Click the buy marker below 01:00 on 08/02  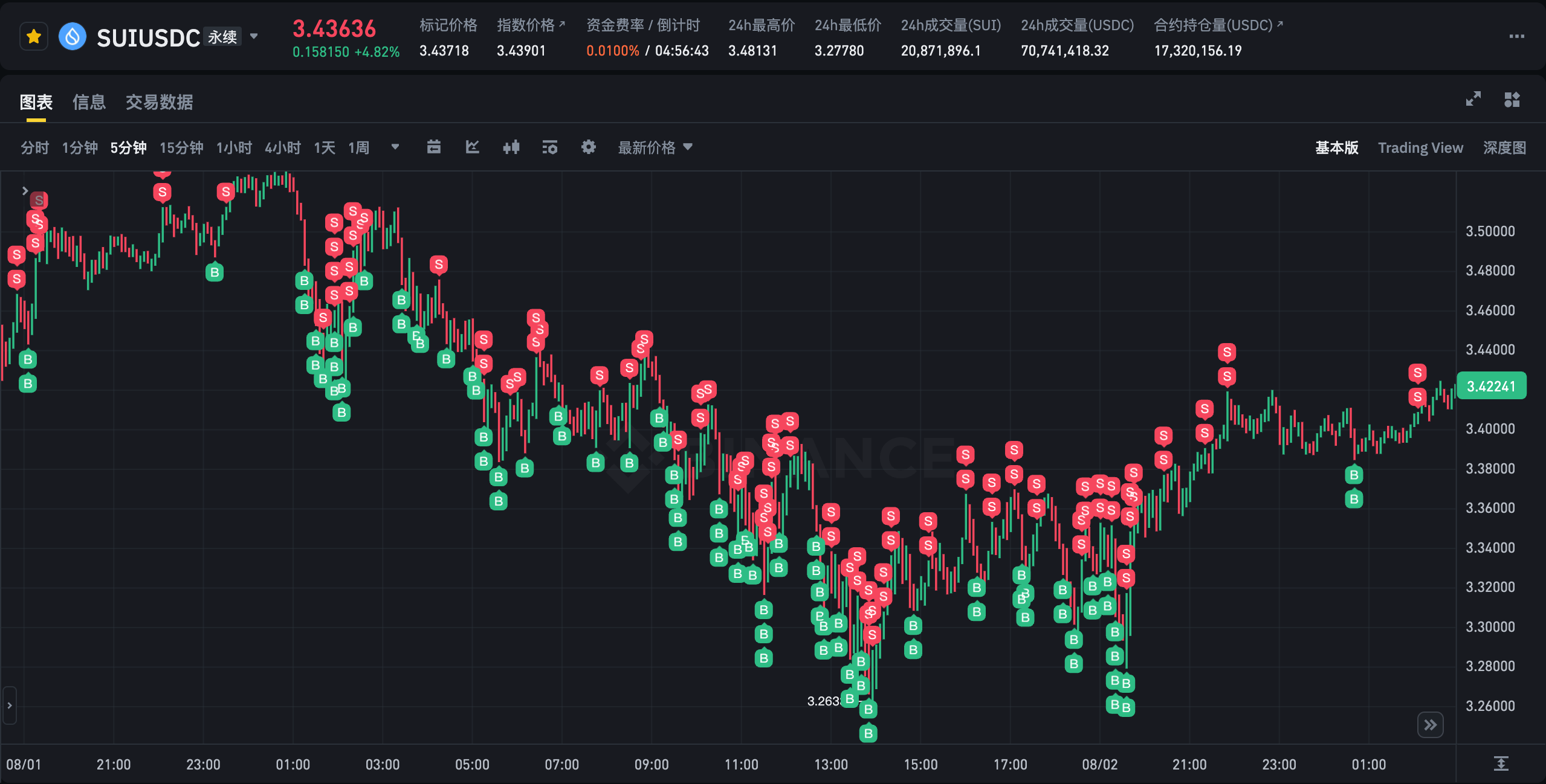pos(1354,499)
